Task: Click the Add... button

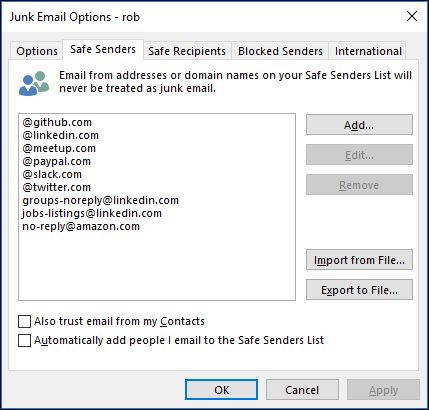Action: click(x=359, y=125)
